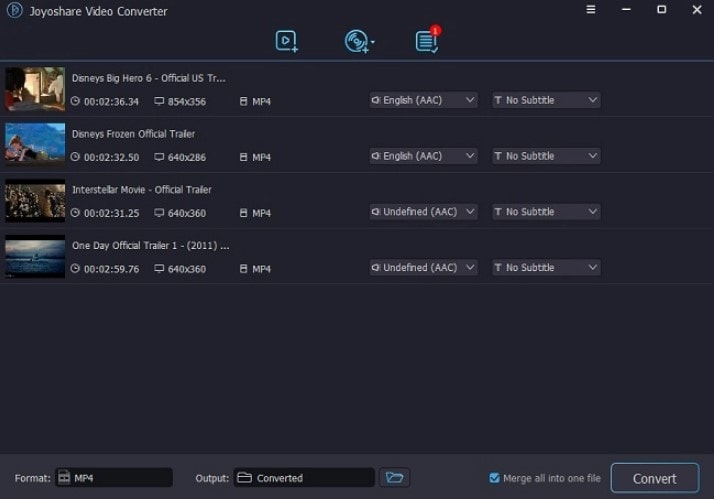Viewport: 718px width, 500px height.
Task: Select the One Day trailer thumbnail
Action: pyautogui.click(x=35, y=257)
